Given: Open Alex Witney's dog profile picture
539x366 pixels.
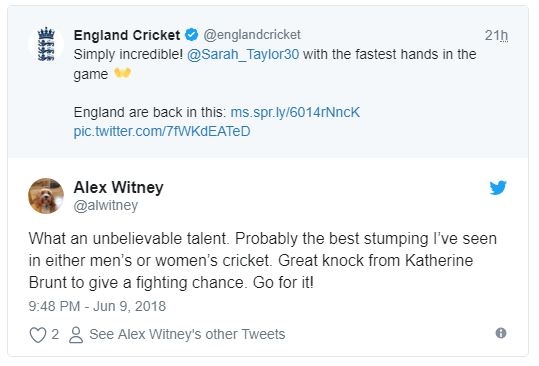Looking at the screenshot, I should point(46,196).
